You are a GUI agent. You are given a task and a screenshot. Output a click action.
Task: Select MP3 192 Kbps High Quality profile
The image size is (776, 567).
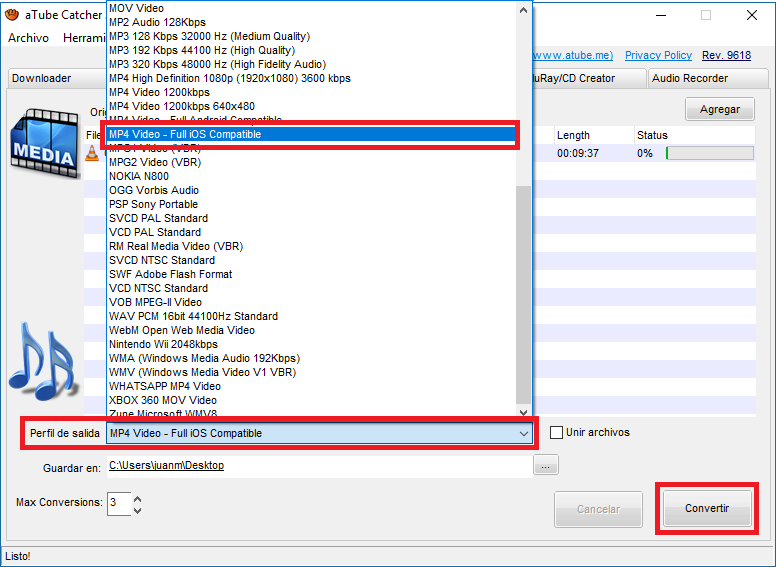coord(311,50)
